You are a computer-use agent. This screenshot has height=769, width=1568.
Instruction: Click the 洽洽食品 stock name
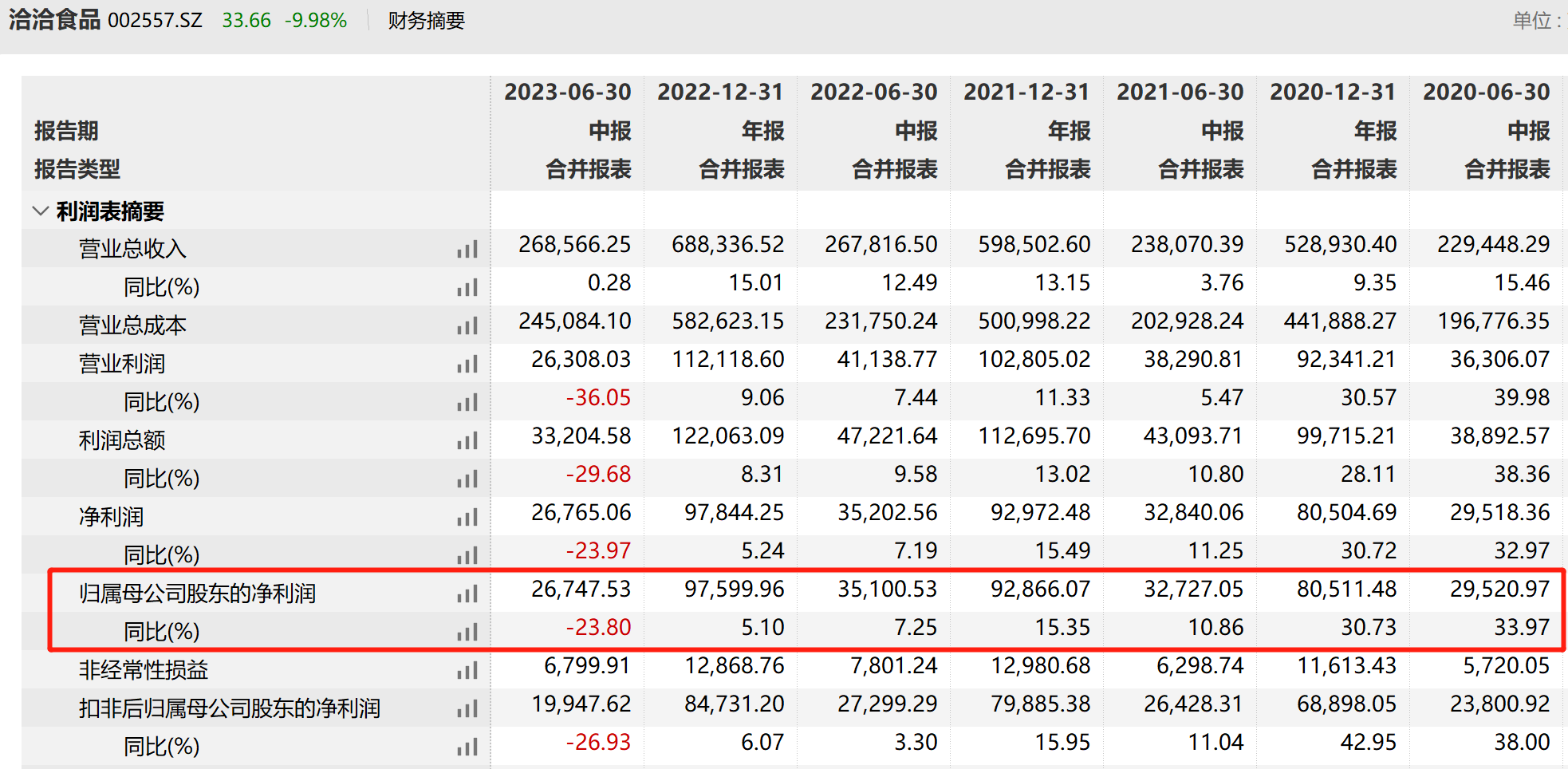pyautogui.click(x=54, y=20)
